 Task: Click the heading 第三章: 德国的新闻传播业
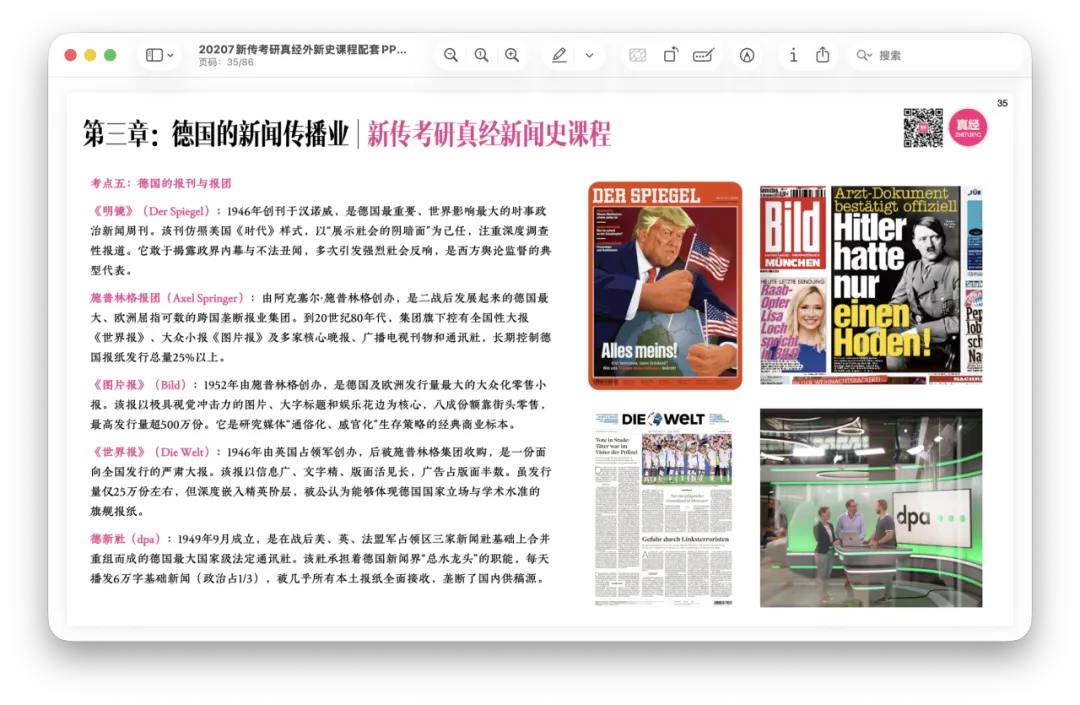pyautogui.click(x=216, y=134)
